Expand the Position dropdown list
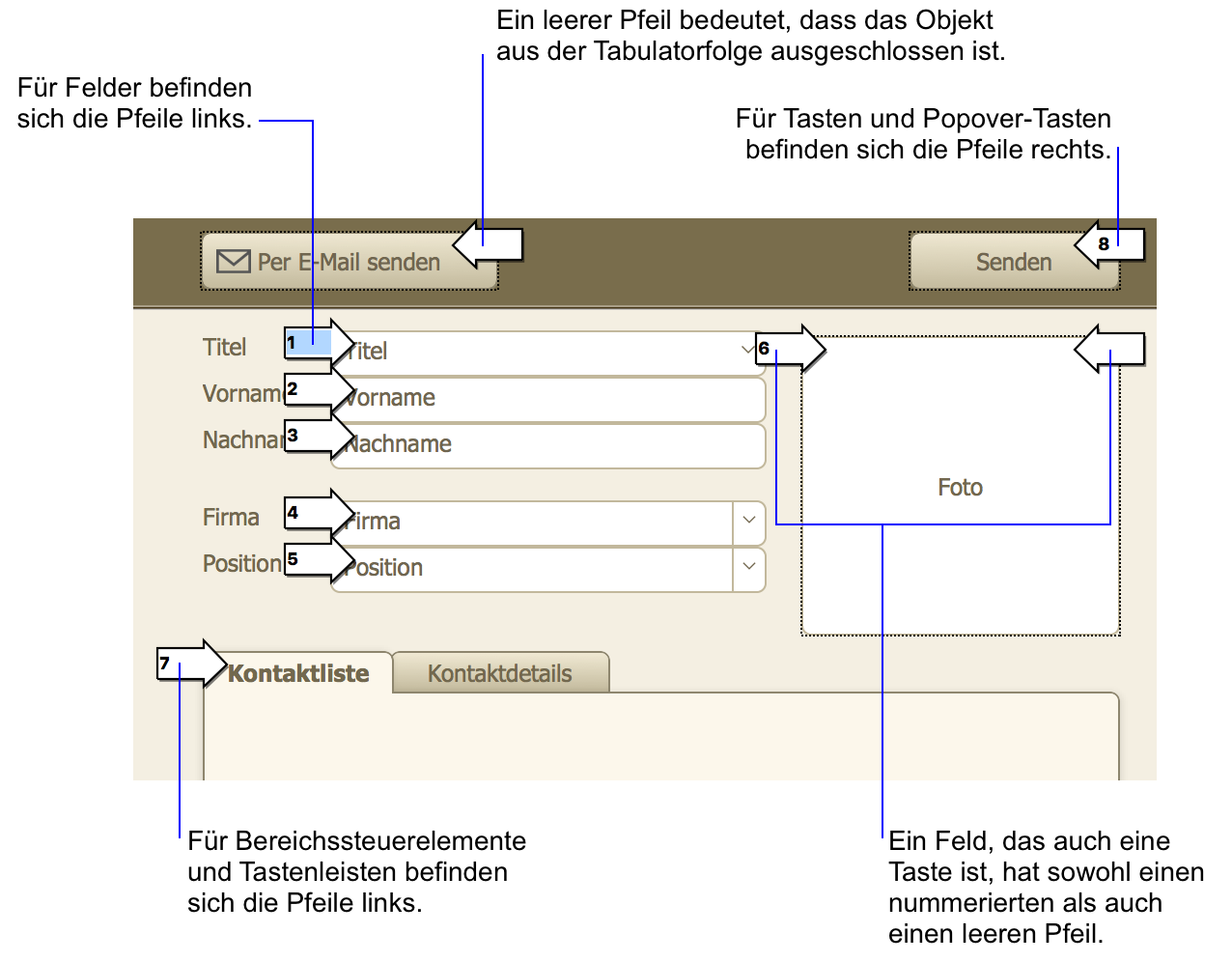The image size is (1232, 962). 749,567
